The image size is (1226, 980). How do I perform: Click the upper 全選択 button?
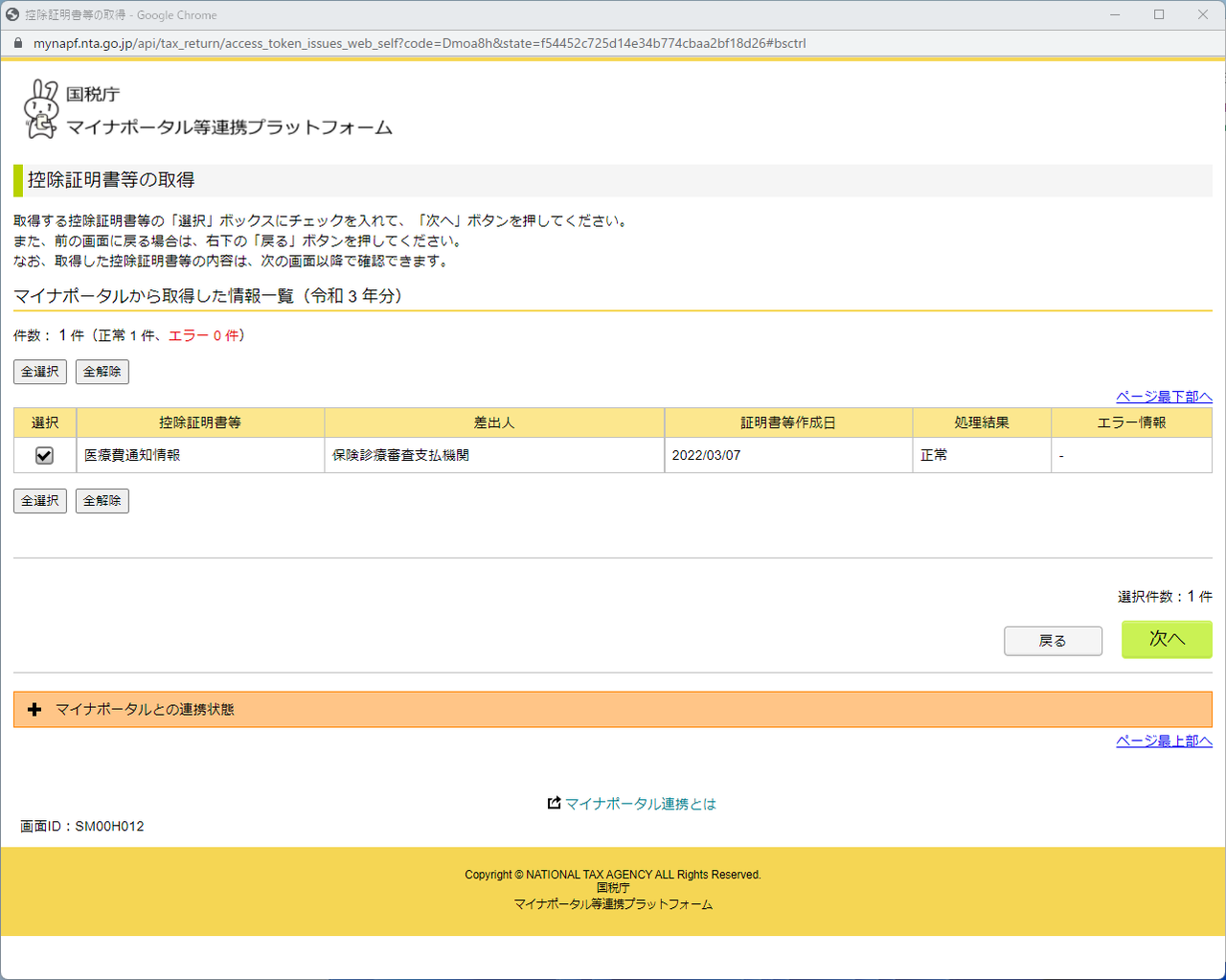point(40,372)
